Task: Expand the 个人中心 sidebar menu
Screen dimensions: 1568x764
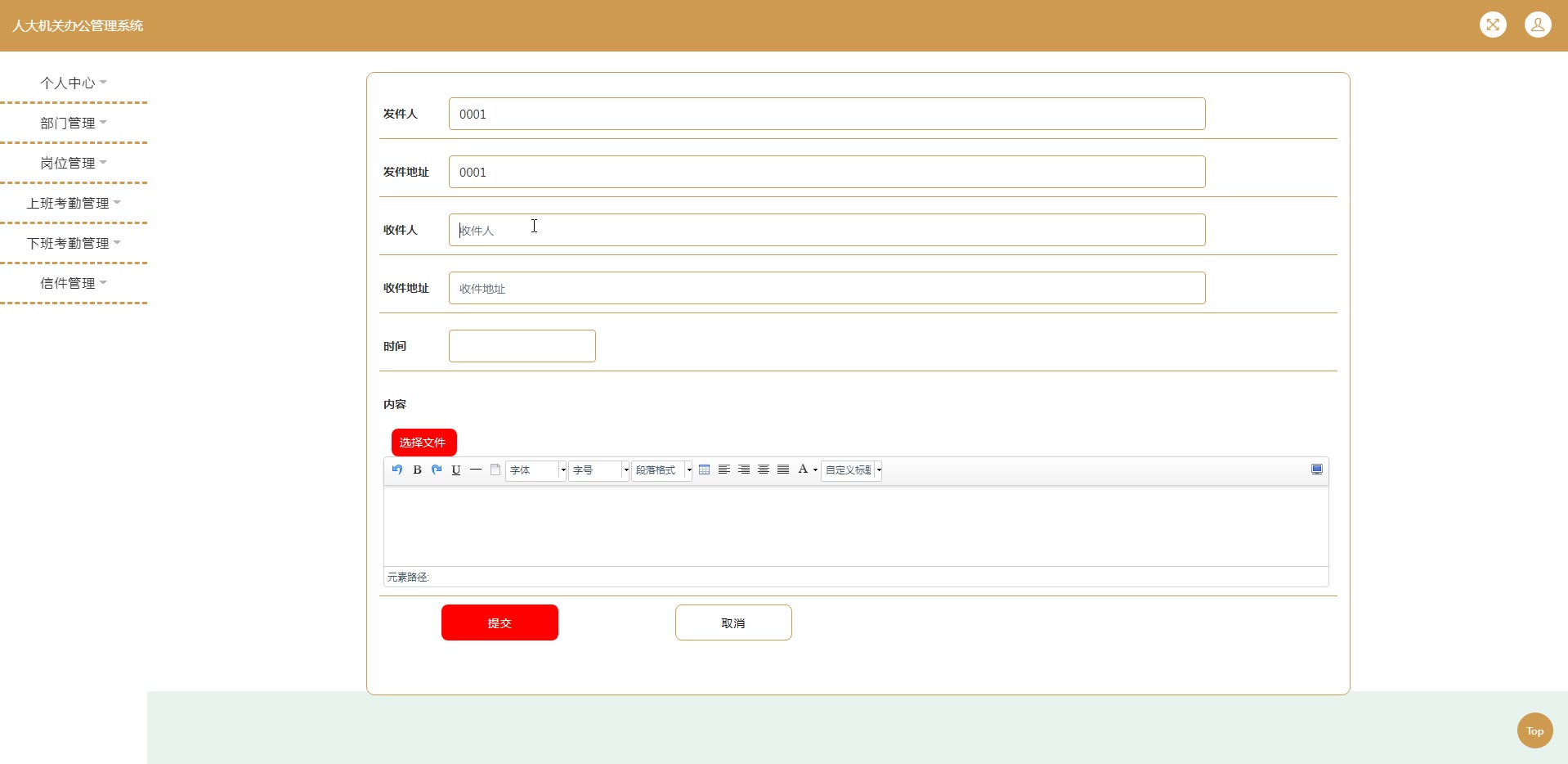Action: click(x=74, y=83)
